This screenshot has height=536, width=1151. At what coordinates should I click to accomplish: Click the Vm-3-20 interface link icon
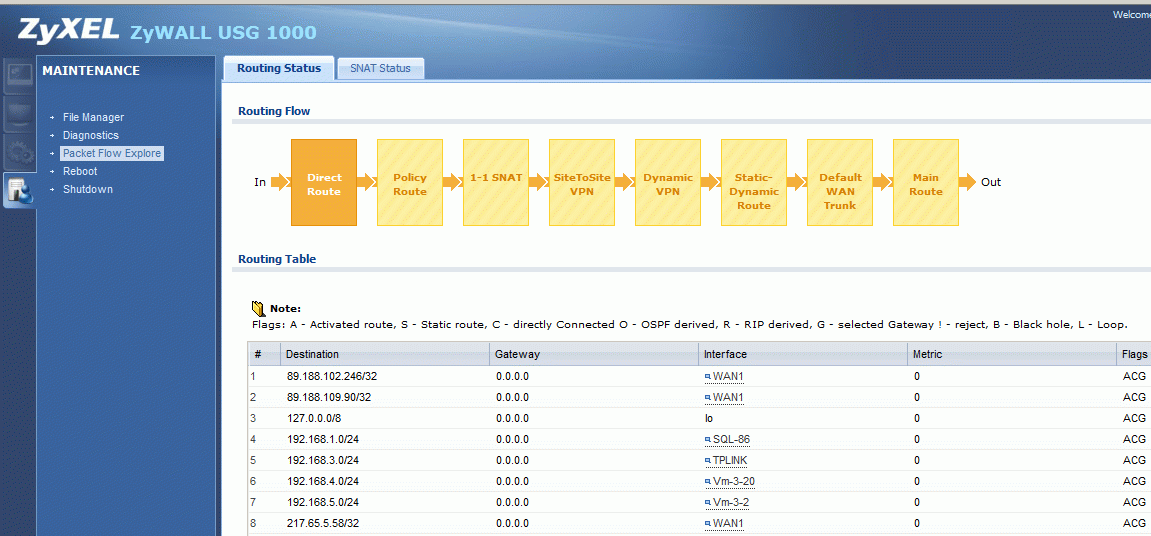coord(708,482)
